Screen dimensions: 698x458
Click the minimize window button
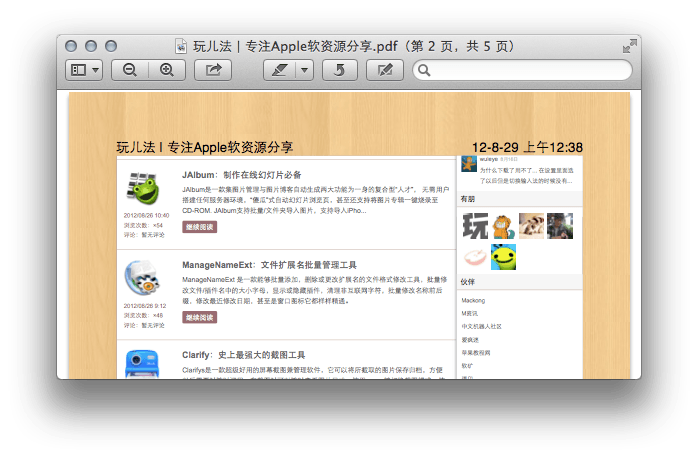(x=91, y=46)
